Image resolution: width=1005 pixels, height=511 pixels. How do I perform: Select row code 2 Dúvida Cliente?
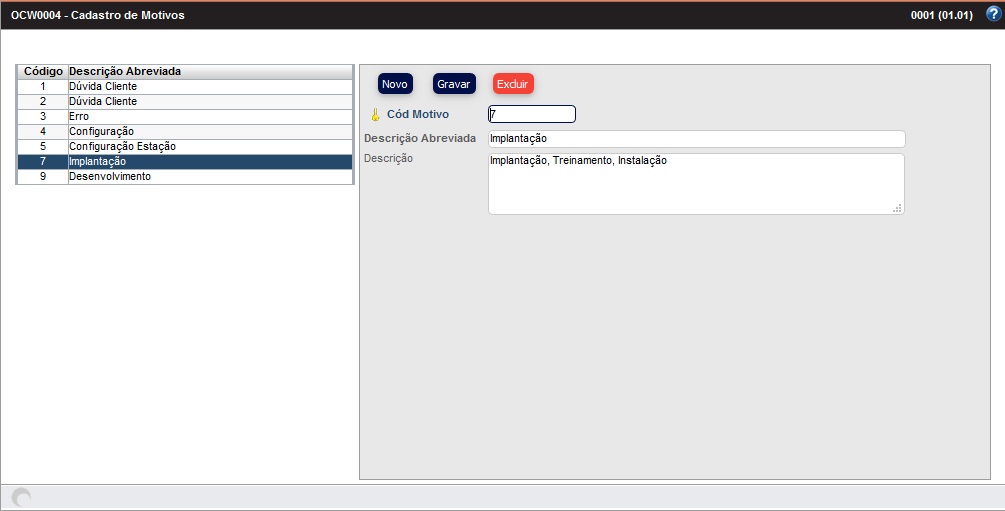[x=185, y=102]
